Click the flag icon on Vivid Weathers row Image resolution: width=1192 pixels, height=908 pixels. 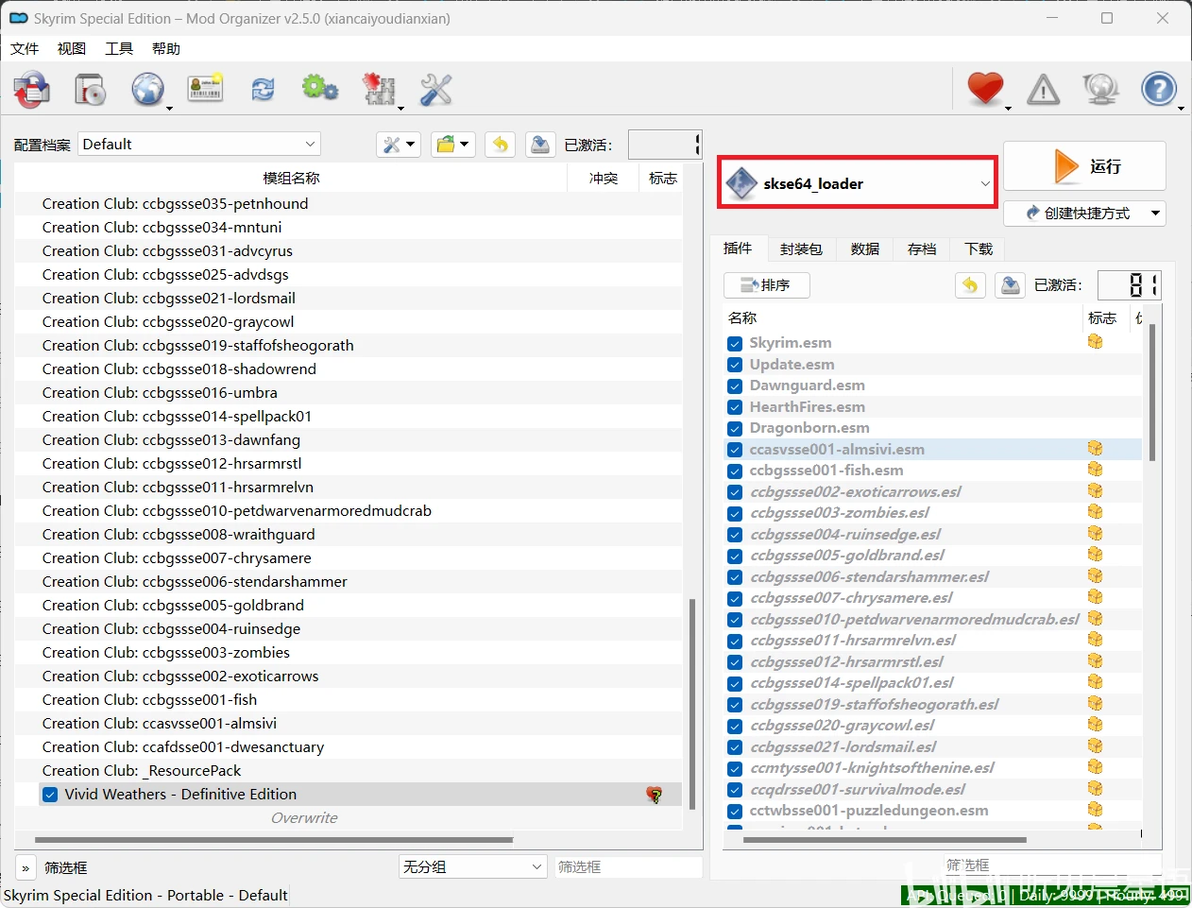point(654,795)
